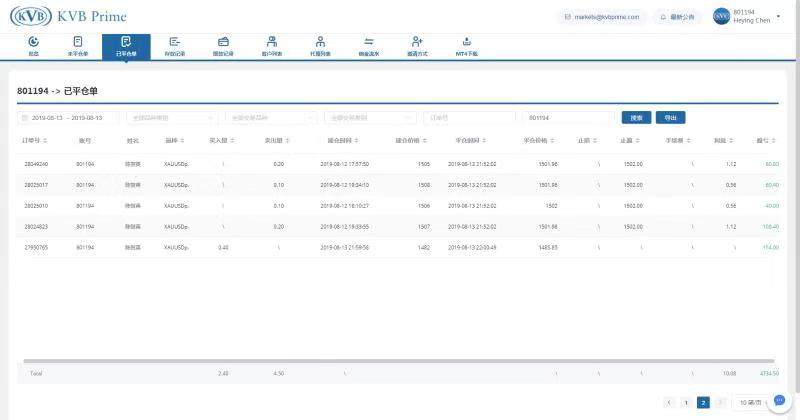
Task: Open the 10 条/页 page size dropdown
Action: point(752,402)
